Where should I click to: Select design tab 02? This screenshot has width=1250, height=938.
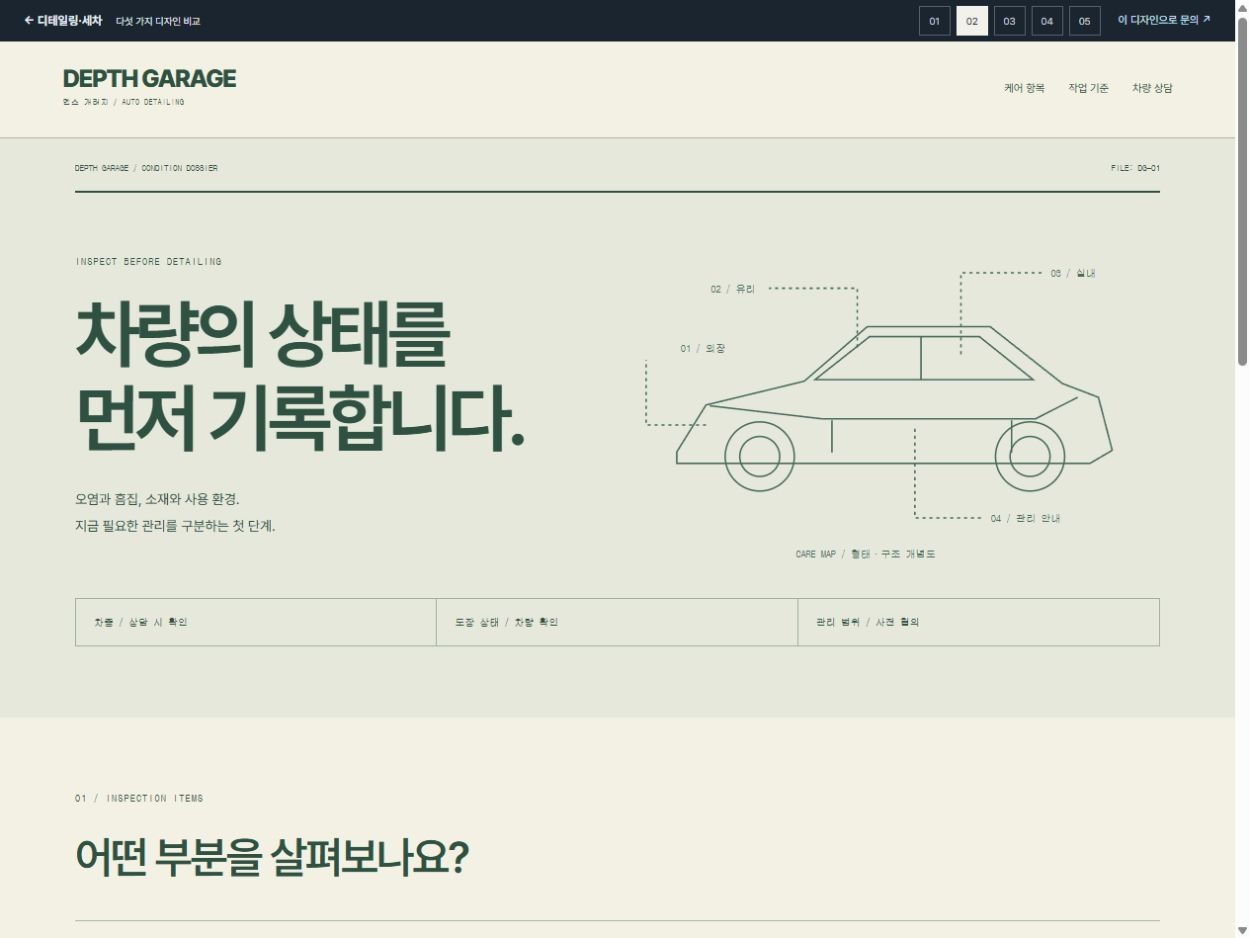[972, 21]
